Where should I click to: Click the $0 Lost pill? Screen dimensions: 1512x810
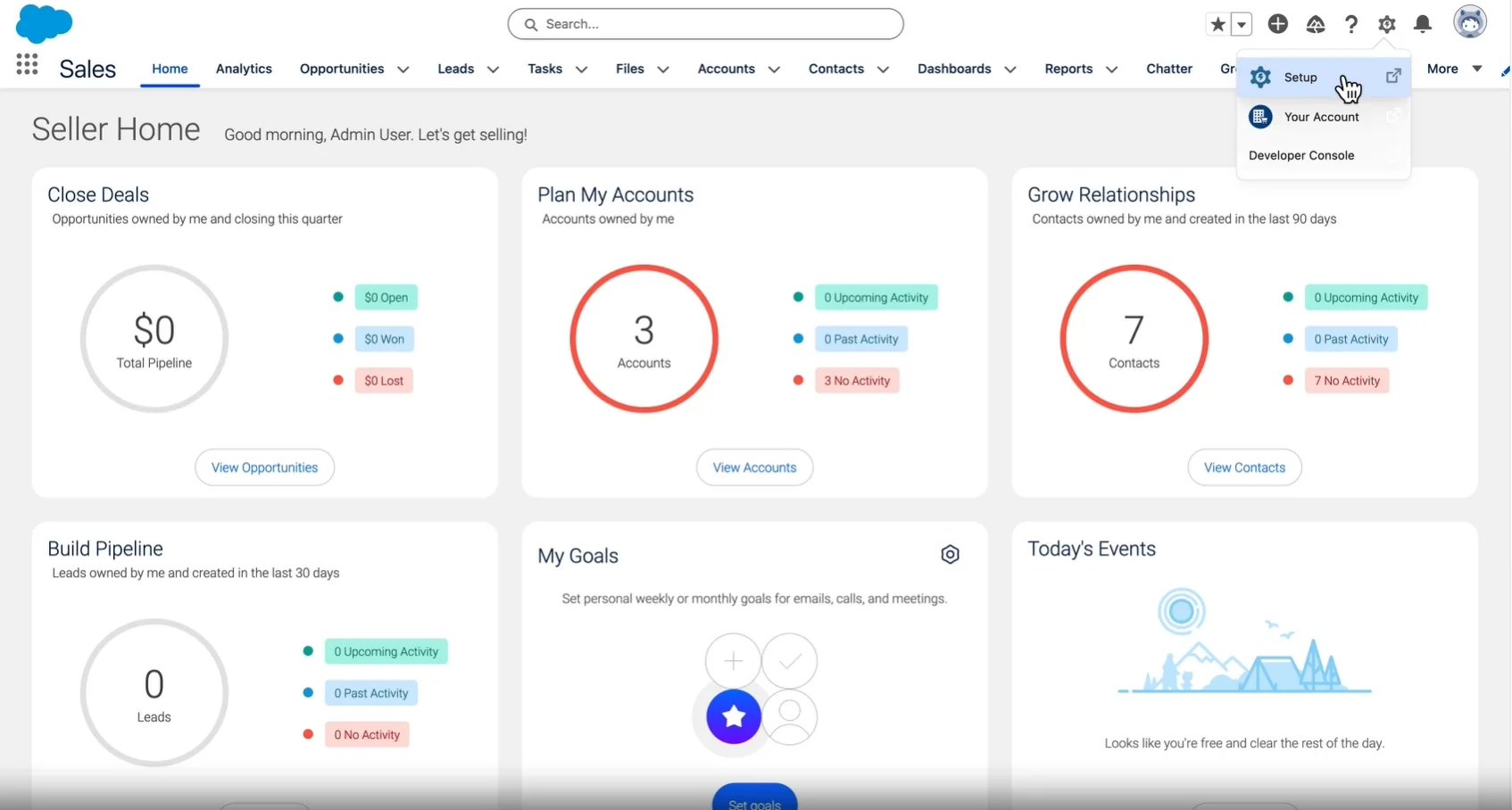[x=384, y=381]
